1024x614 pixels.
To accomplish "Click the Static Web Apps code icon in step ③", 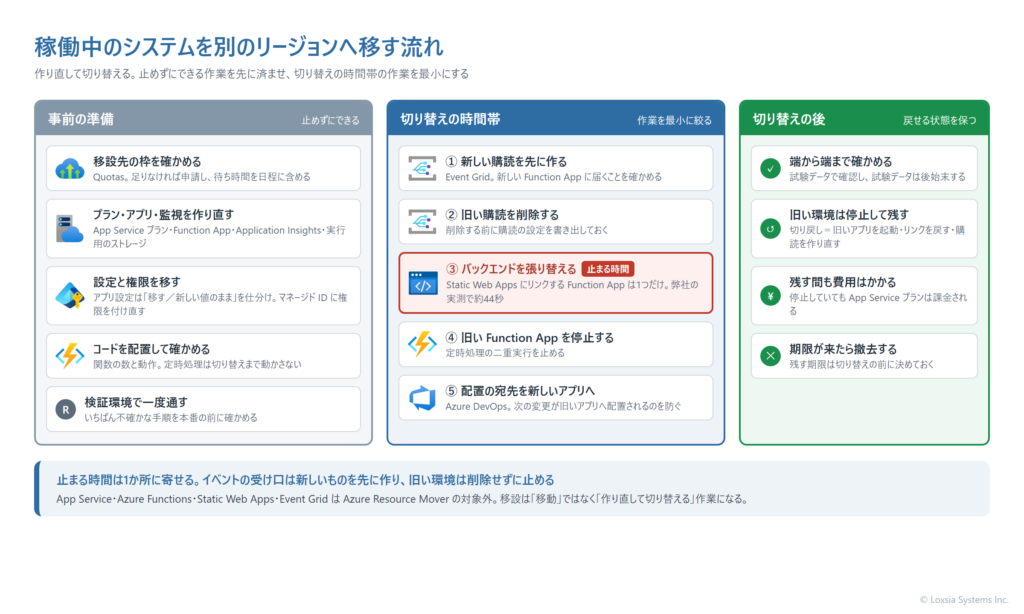I will [x=423, y=283].
